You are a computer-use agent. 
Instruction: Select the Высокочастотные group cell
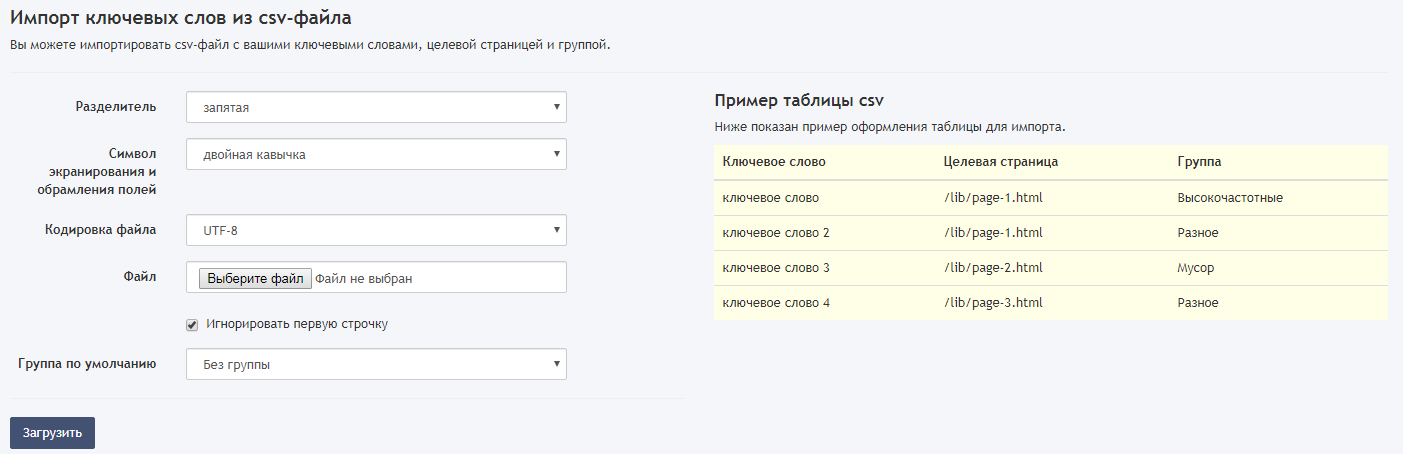pyautogui.click(x=1230, y=198)
